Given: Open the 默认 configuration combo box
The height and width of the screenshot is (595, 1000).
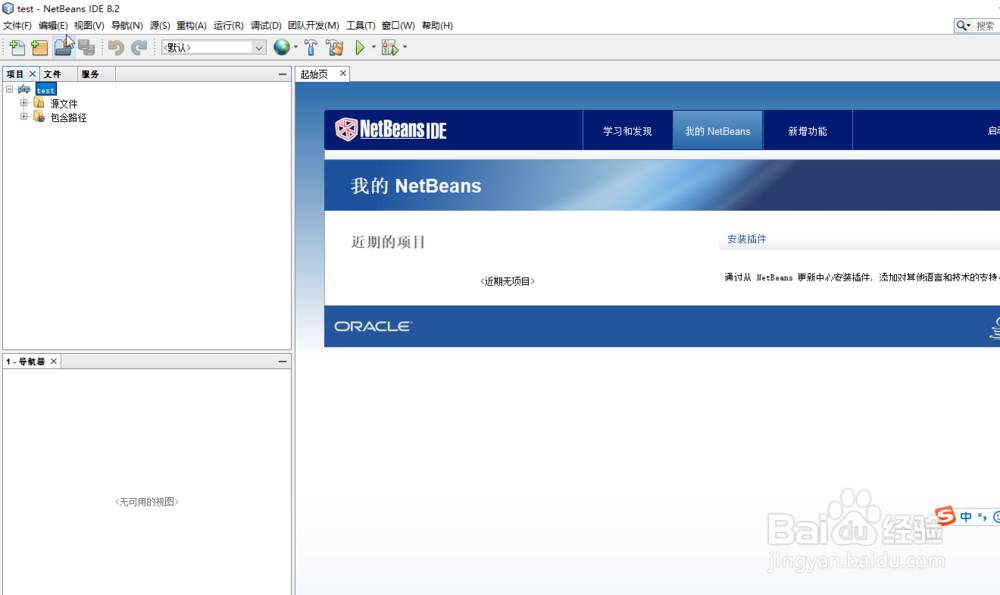Looking at the screenshot, I should (214, 47).
